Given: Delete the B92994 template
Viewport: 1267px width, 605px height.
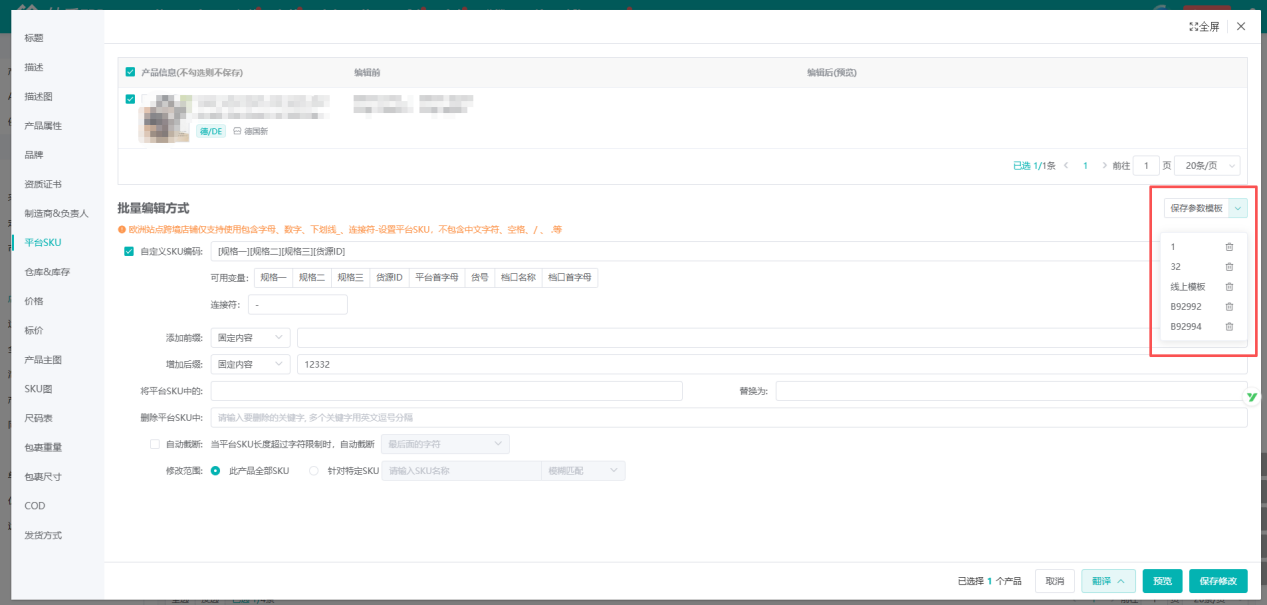Looking at the screenshot, I should pos(1229,327).
